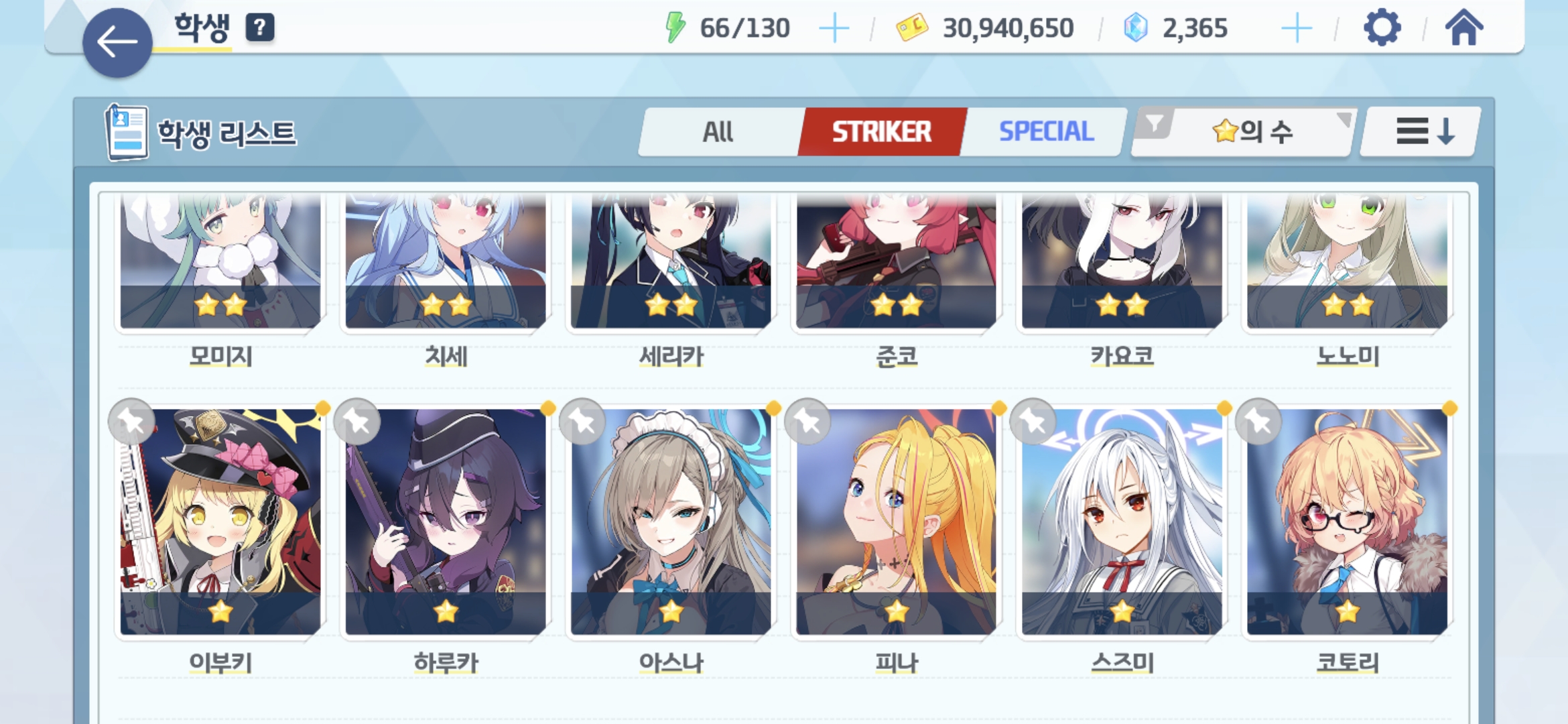
Task: Add energy with the plus icon
Action: (834, 28)
